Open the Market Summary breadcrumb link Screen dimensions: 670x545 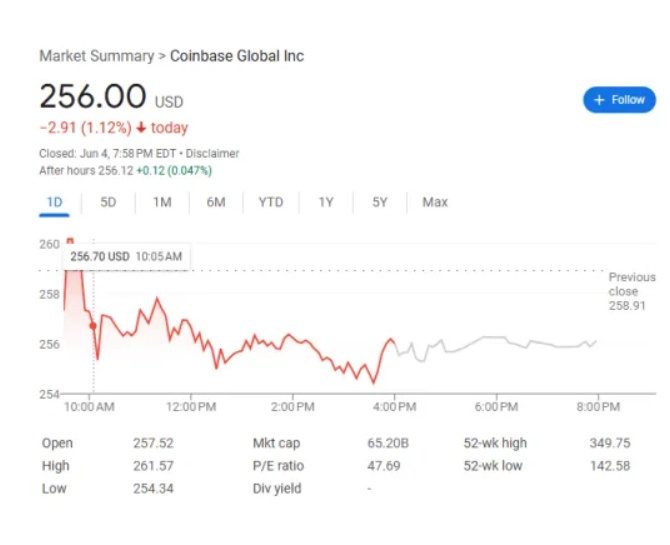coord(96,56)
